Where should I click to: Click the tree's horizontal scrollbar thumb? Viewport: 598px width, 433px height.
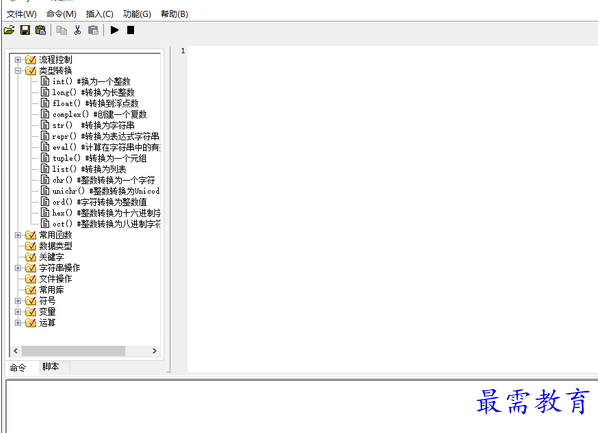pos(73,351)
